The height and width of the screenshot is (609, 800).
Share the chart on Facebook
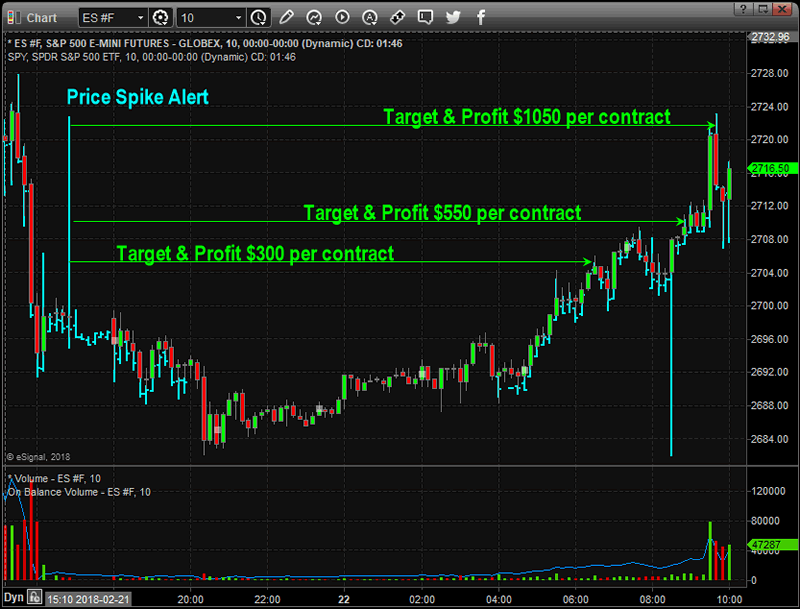pyautogui.click(x=481, y=18)
